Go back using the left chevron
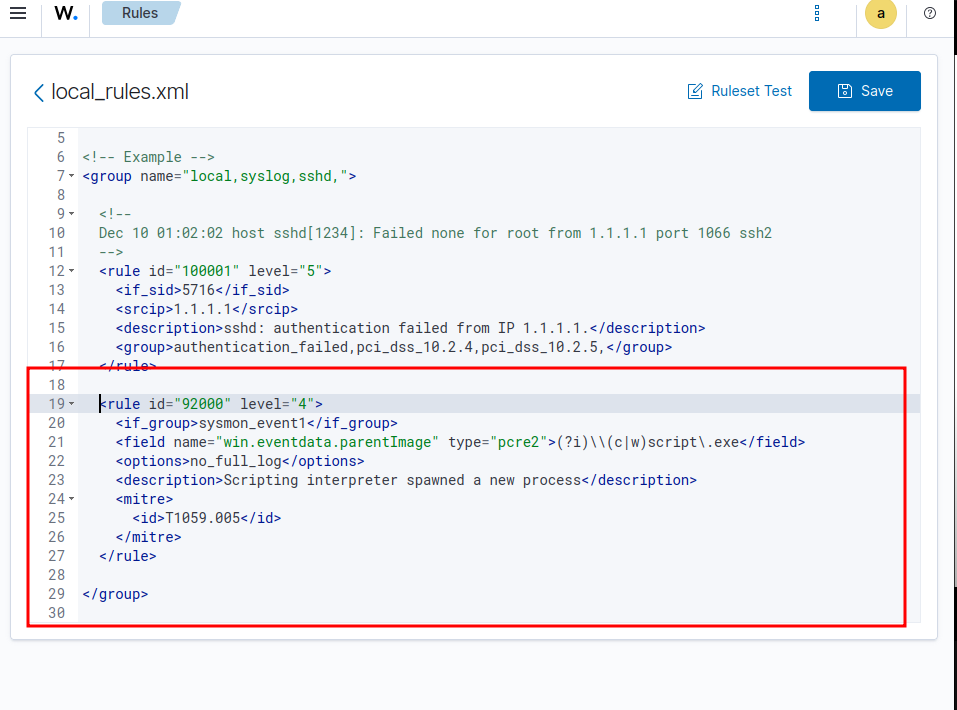The width and height of the screenshot is (957, 710). pyautogui.click(x=38, y=93)
